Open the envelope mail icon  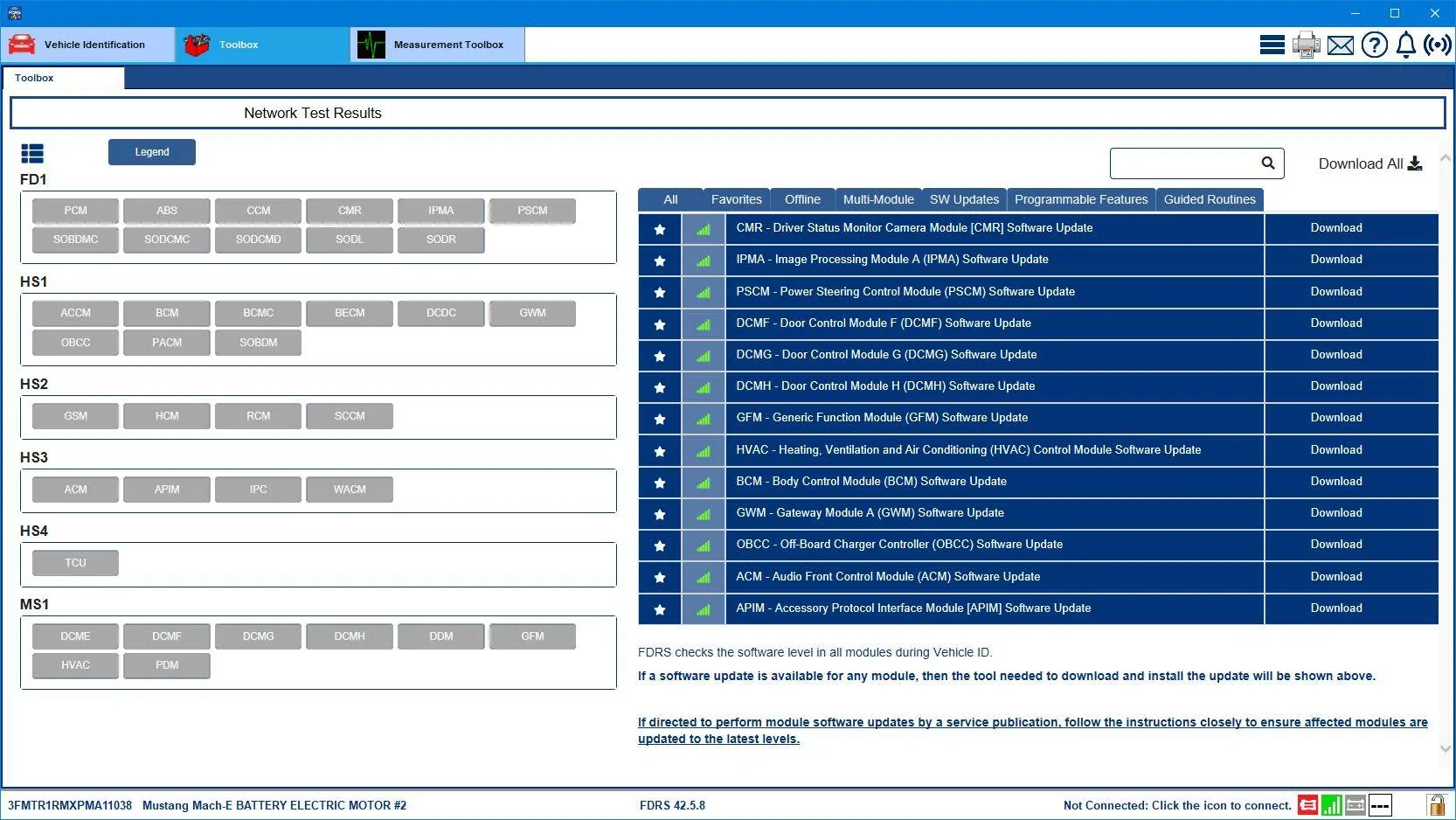pyautogui.click(x=1340, y=45)
